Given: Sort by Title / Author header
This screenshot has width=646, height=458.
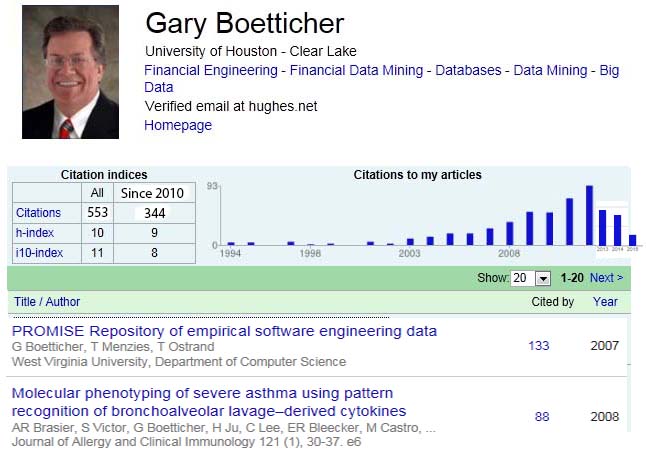Looking at the screenshot, I should (47, 301).
